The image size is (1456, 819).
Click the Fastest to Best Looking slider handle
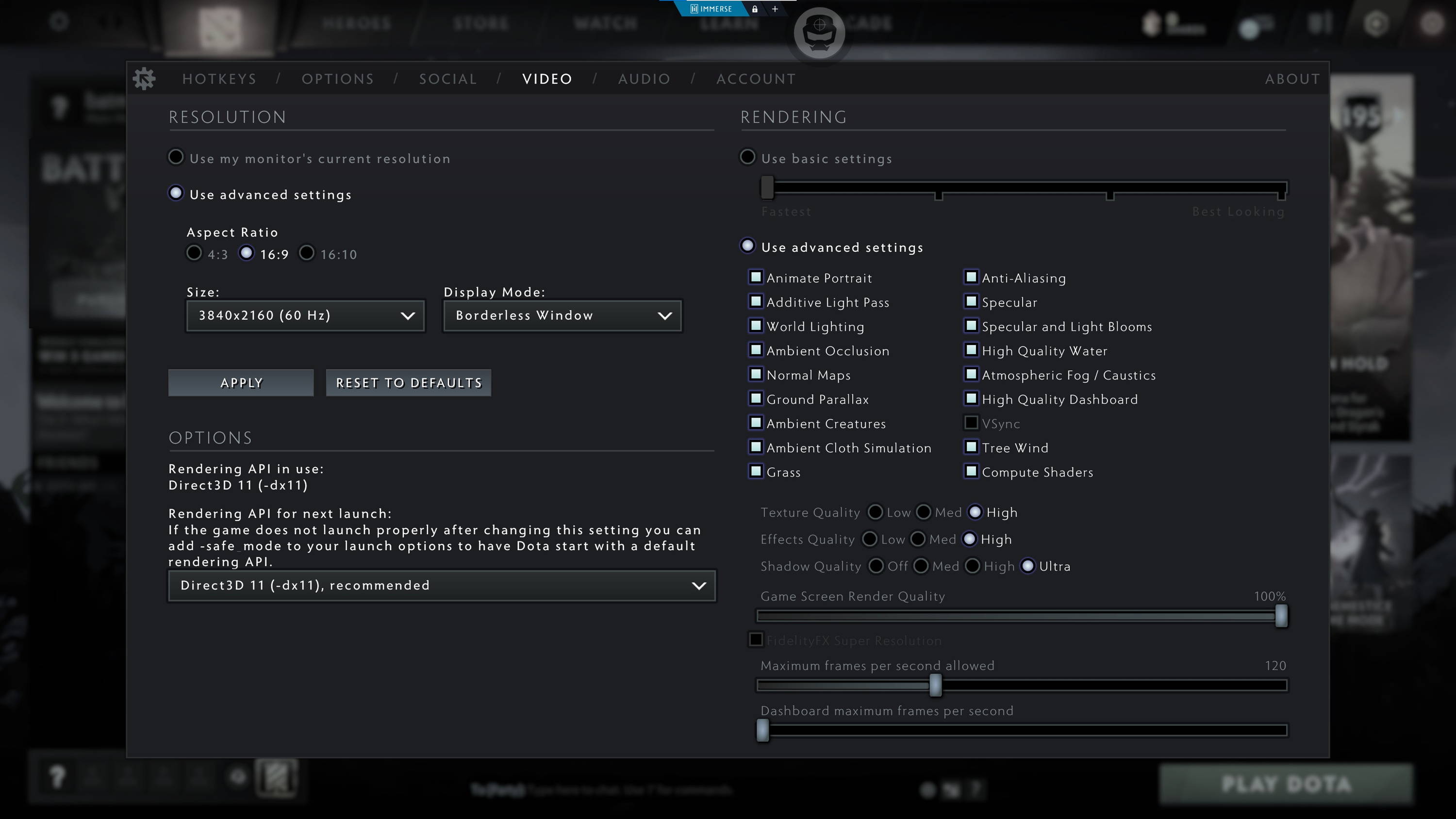pyautogui.click(x=767, y=188)
